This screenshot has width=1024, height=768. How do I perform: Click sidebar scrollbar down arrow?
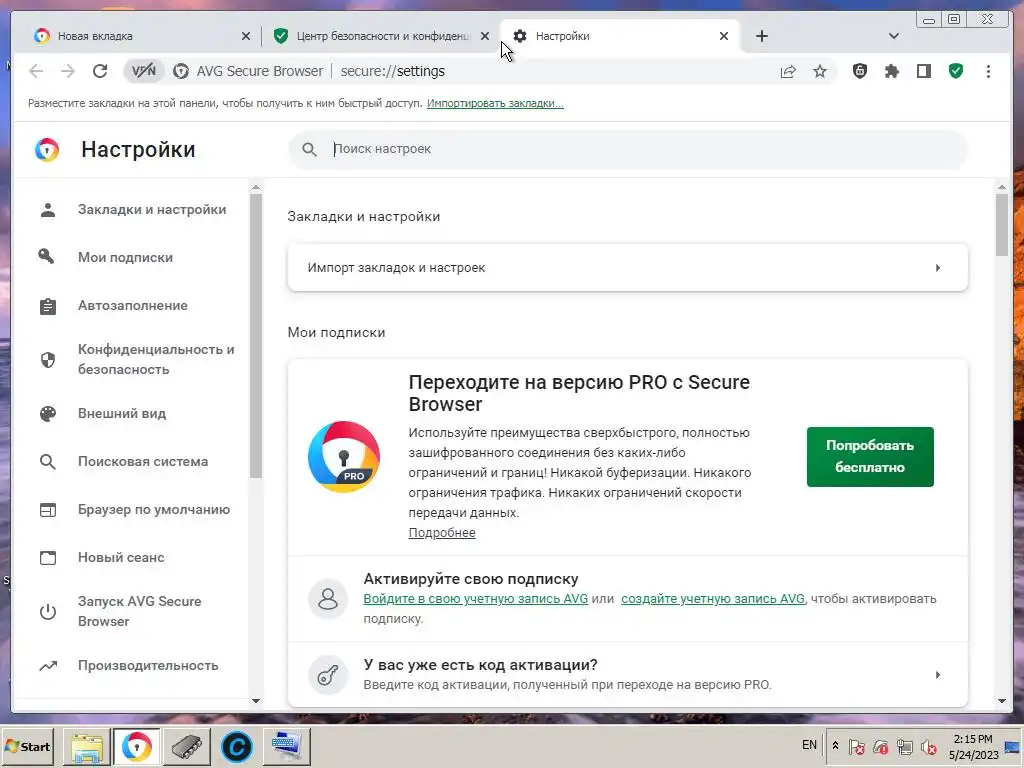click(256, 701)
